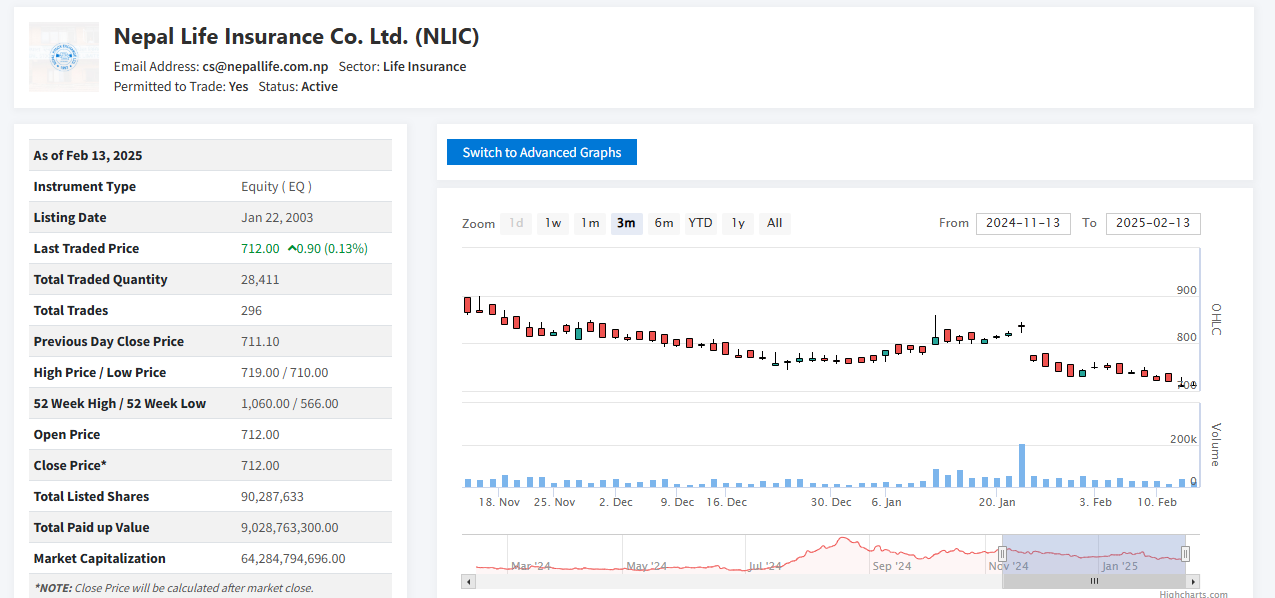
Task: Click the Open Price label
Action: (x=66, y=434)
